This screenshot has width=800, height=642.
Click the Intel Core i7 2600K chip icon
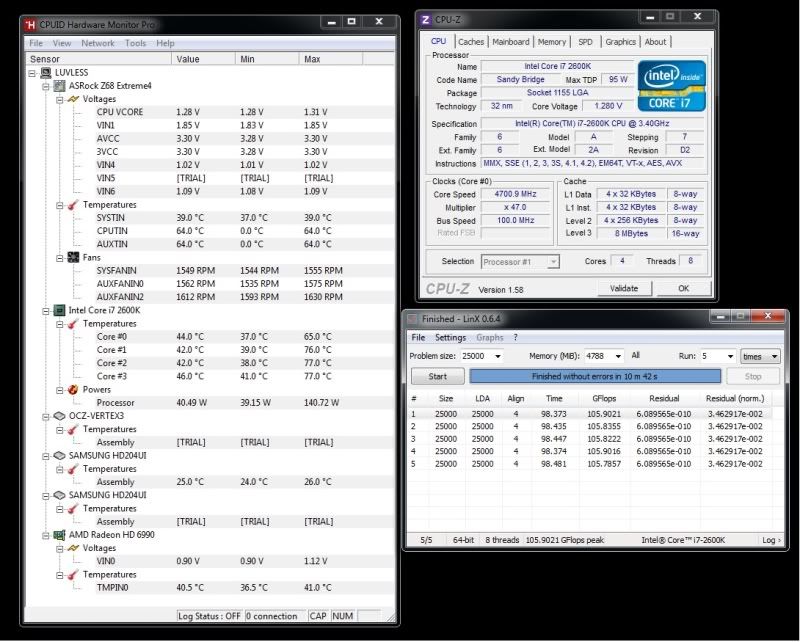click(x=59, y=310)
